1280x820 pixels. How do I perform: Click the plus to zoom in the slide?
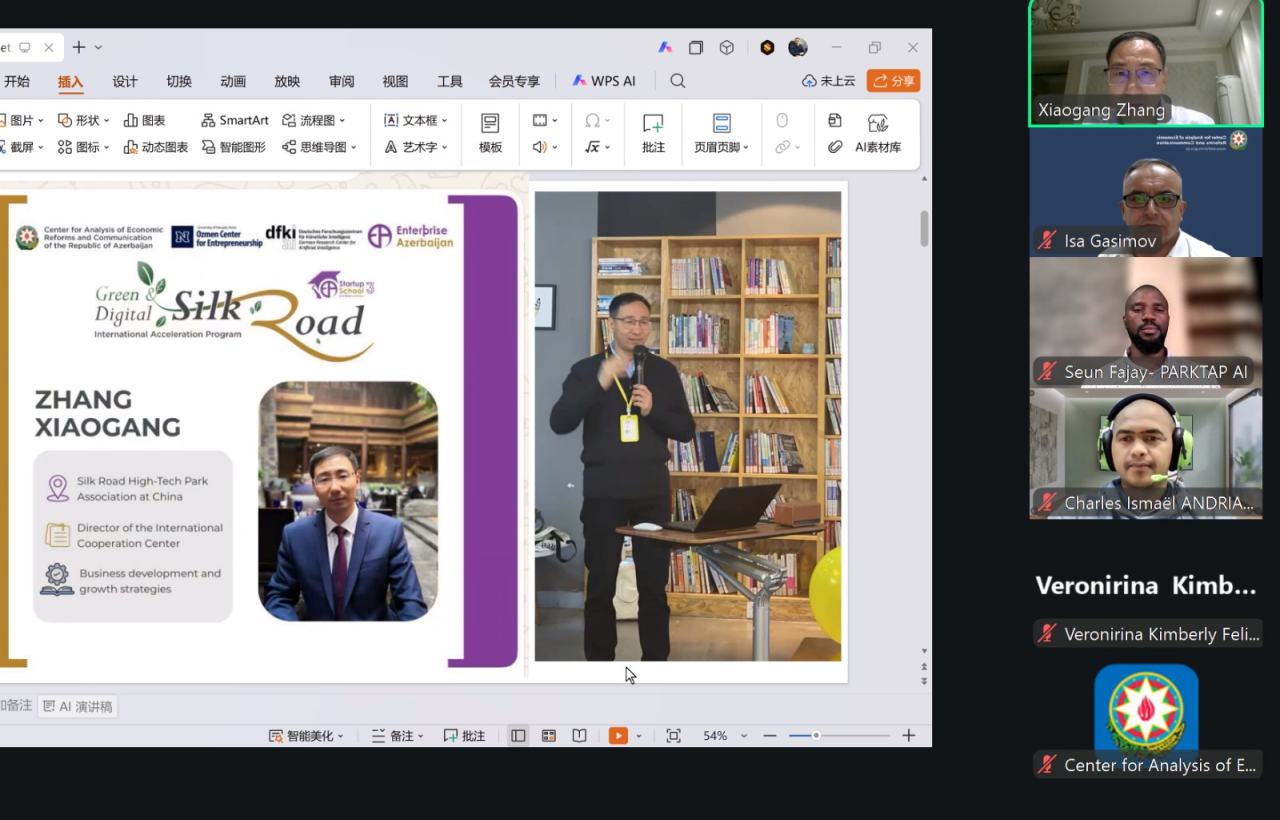tap(908, 735)
